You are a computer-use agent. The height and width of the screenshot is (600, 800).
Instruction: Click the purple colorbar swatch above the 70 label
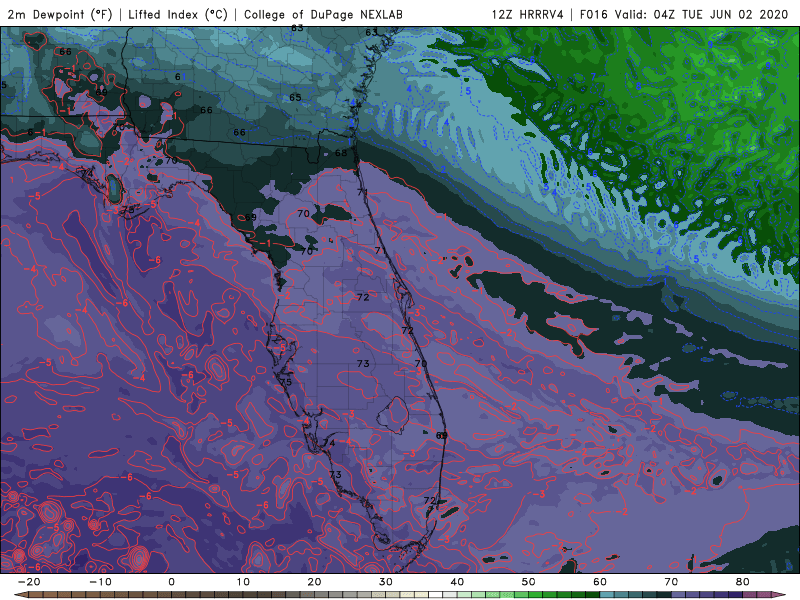pyautogui.click(x=679, y=595)
